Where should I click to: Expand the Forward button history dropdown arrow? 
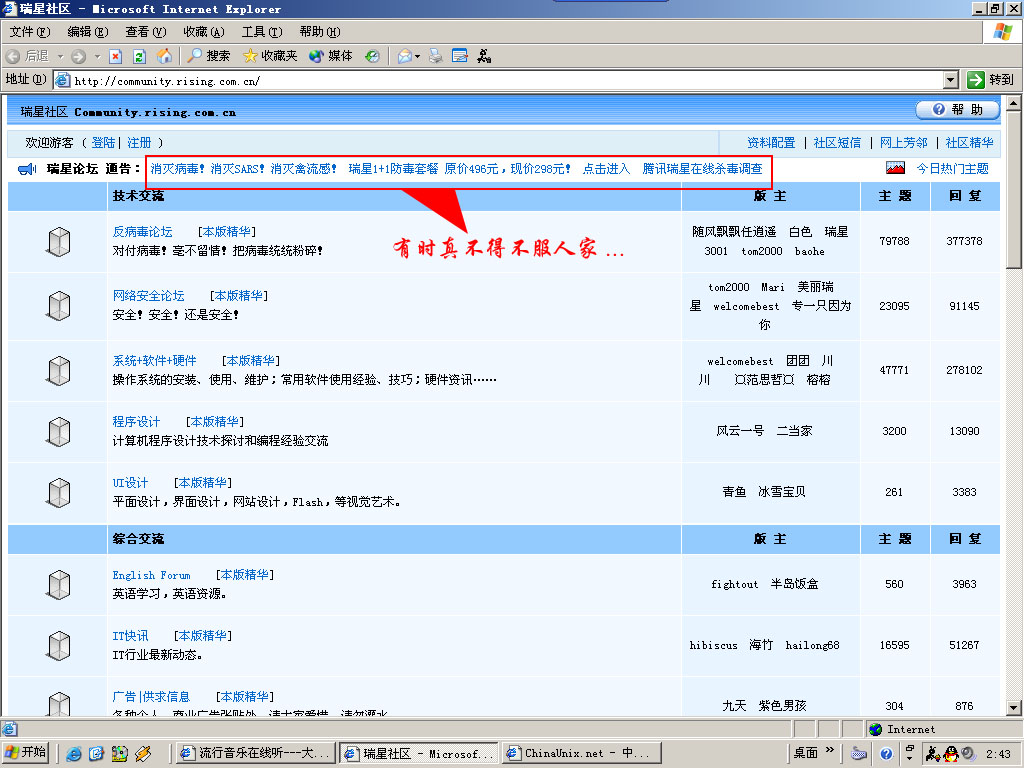point(97,57)
